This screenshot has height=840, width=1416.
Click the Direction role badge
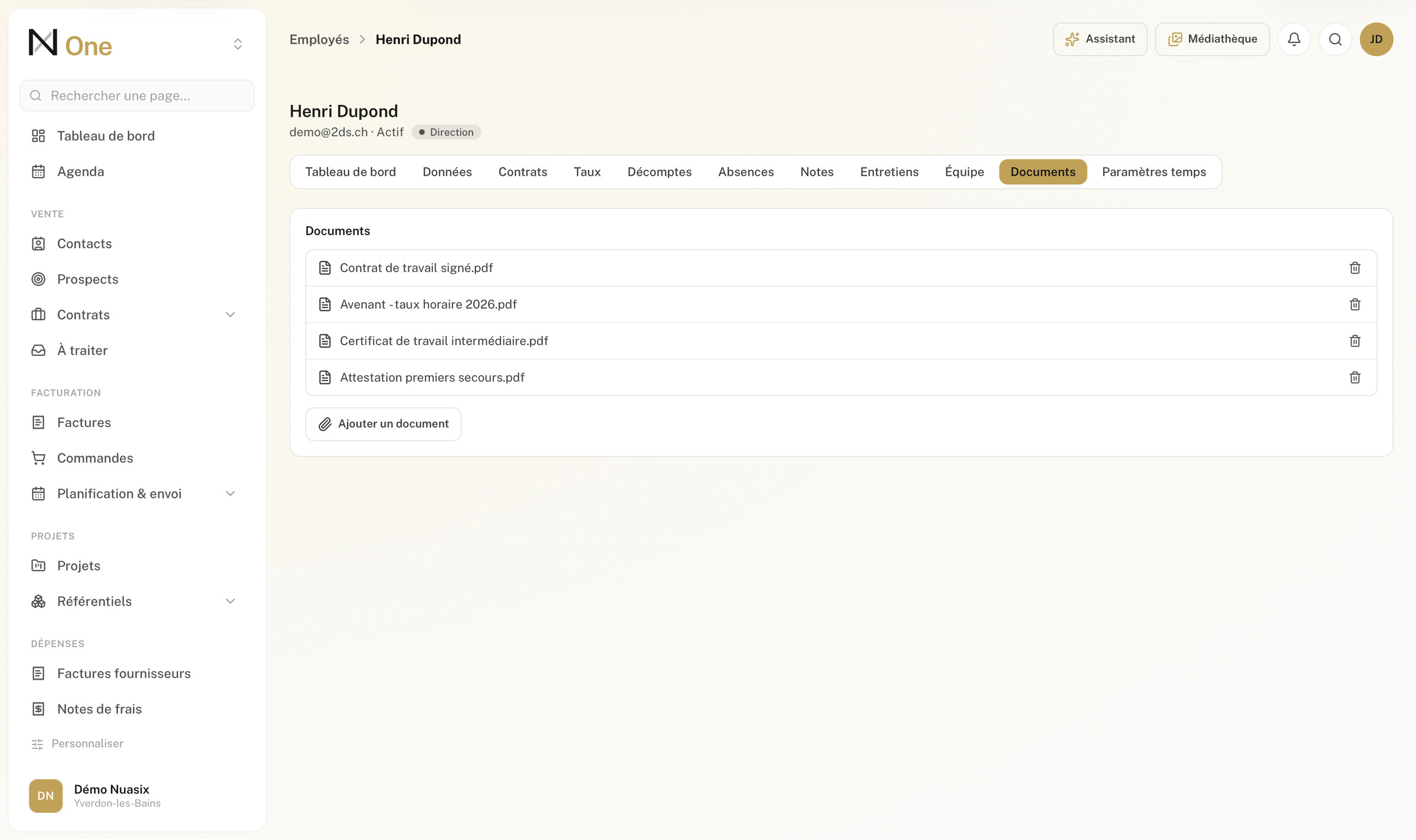pyautogui.click(x=446, y=132)
